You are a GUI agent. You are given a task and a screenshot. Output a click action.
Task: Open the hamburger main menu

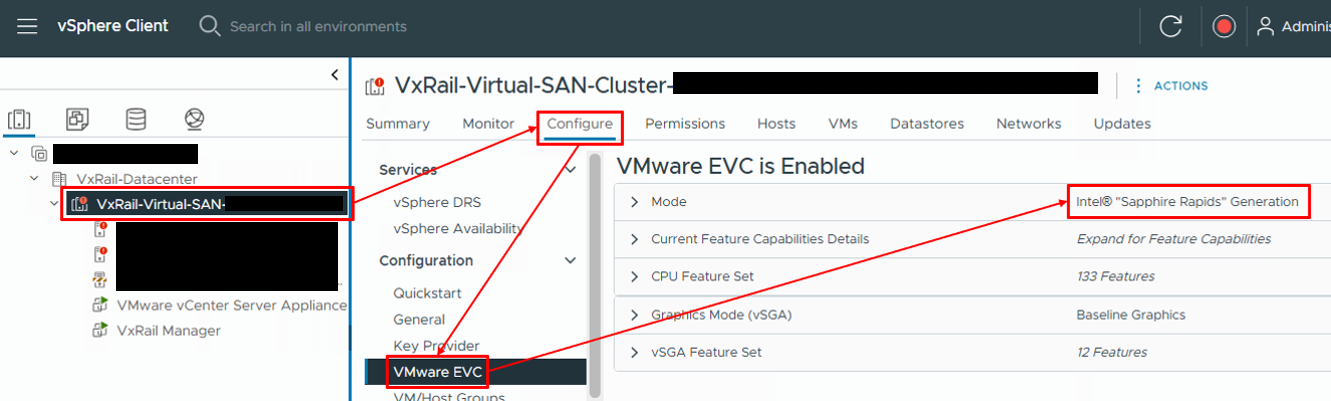click(27, 26)
